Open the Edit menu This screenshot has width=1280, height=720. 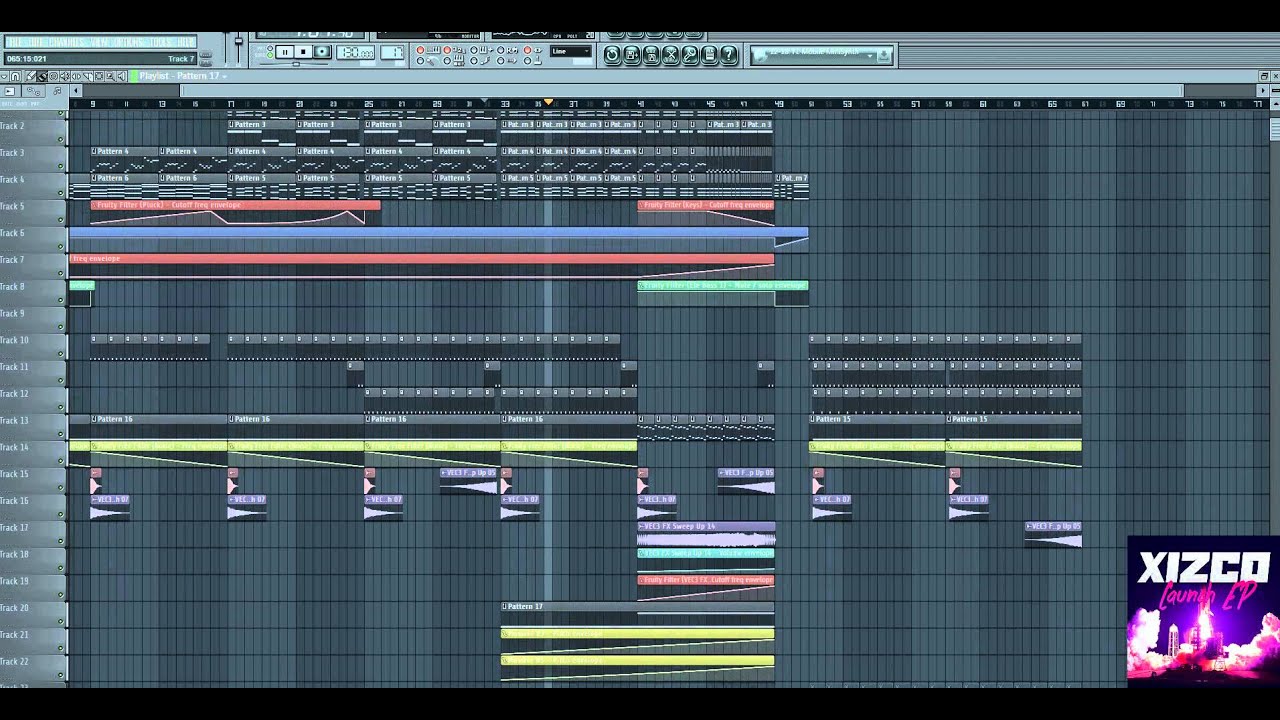tap(33, 43)
